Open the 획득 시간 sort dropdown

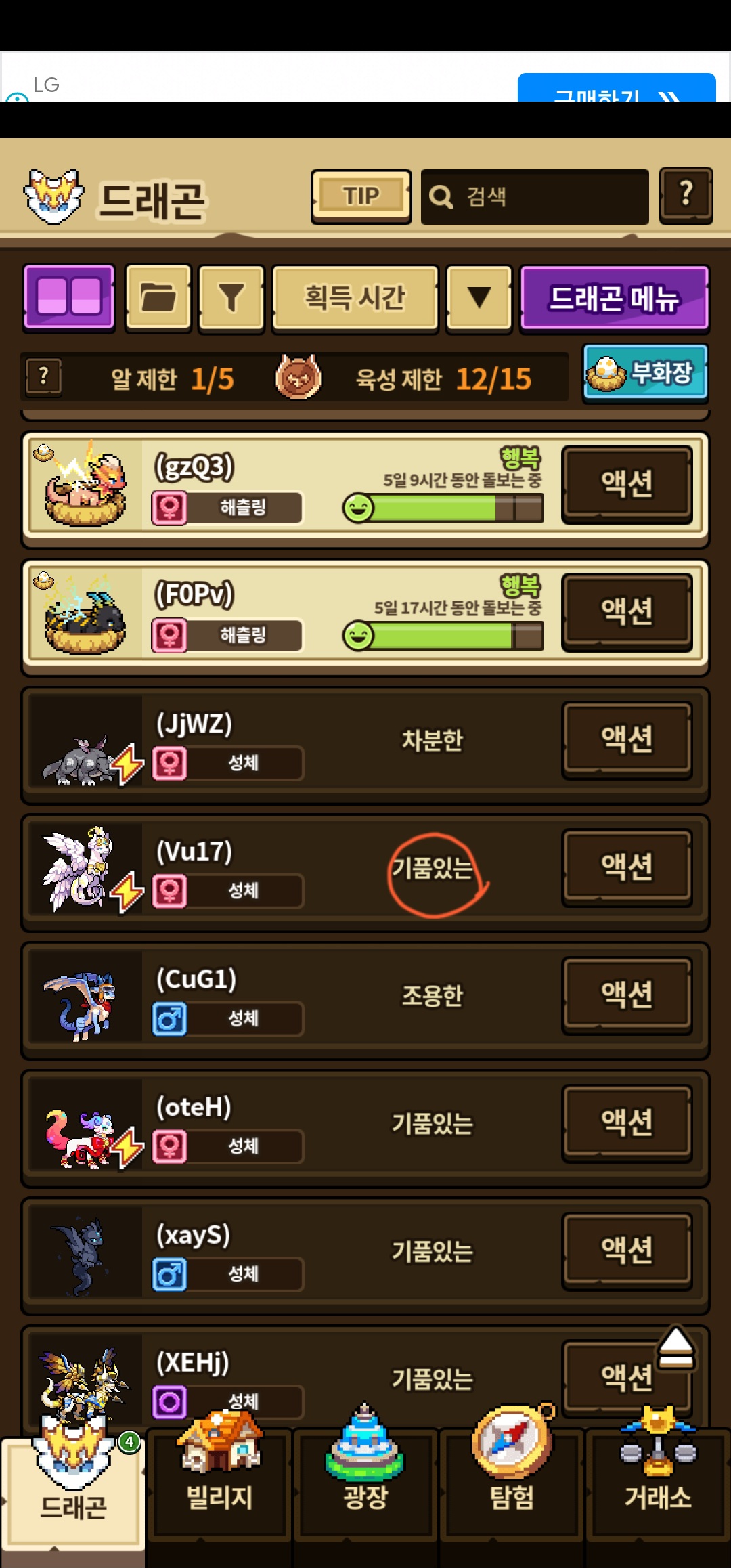pyautogui.click(x=355, y=298)
